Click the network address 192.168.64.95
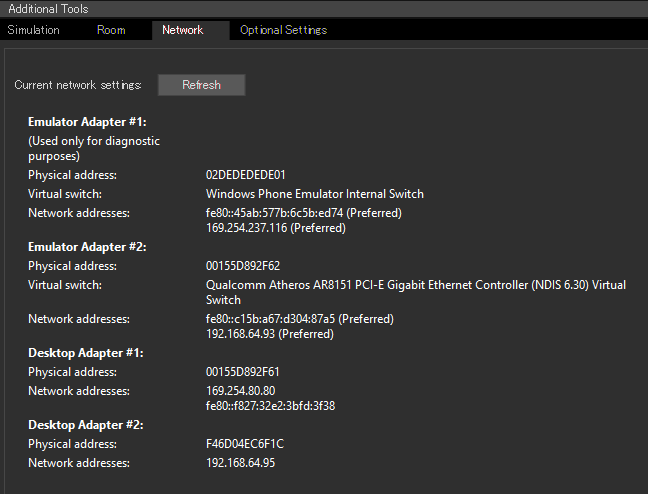 pos(240,463)
